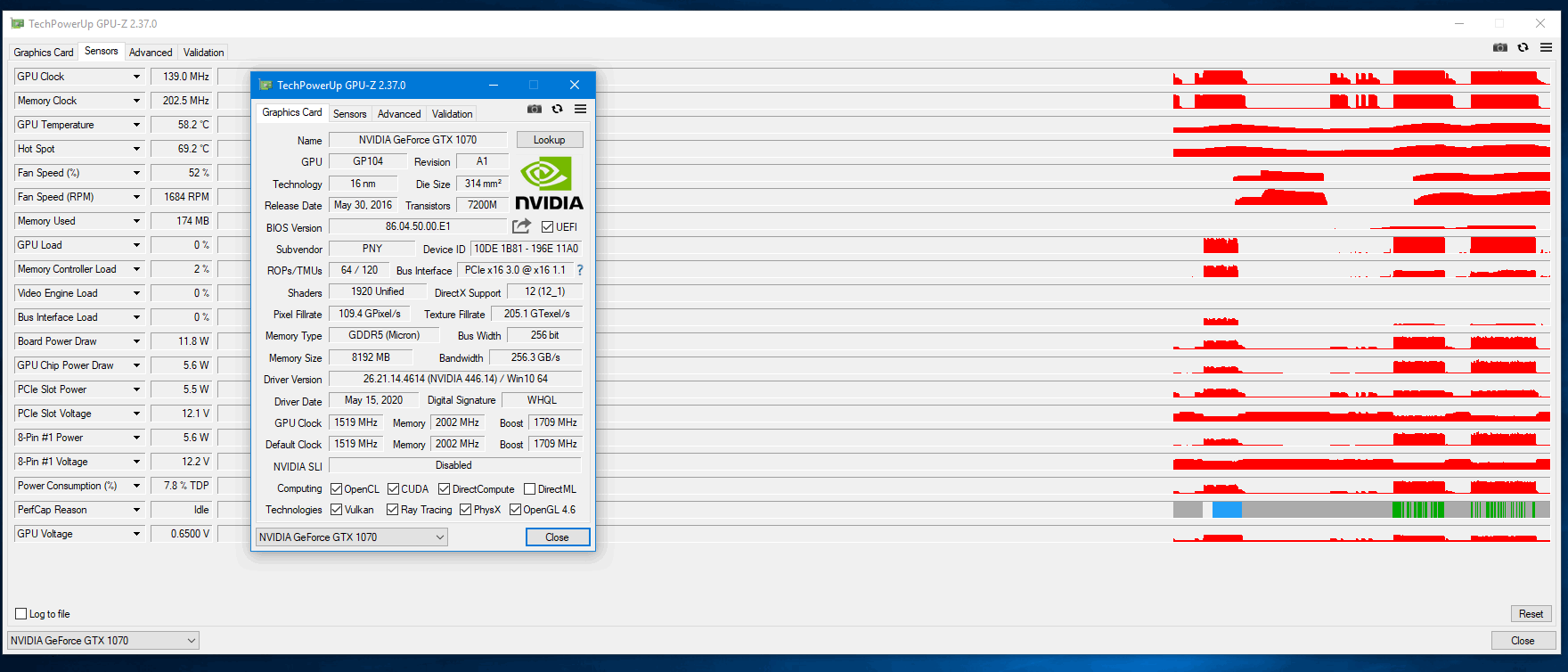Toggle the UEFI checkbox

point(548,227)
